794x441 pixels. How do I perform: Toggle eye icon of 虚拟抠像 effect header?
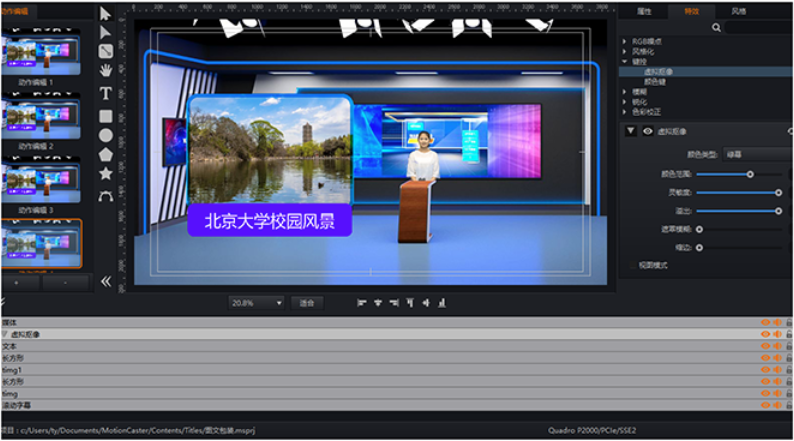647,131
